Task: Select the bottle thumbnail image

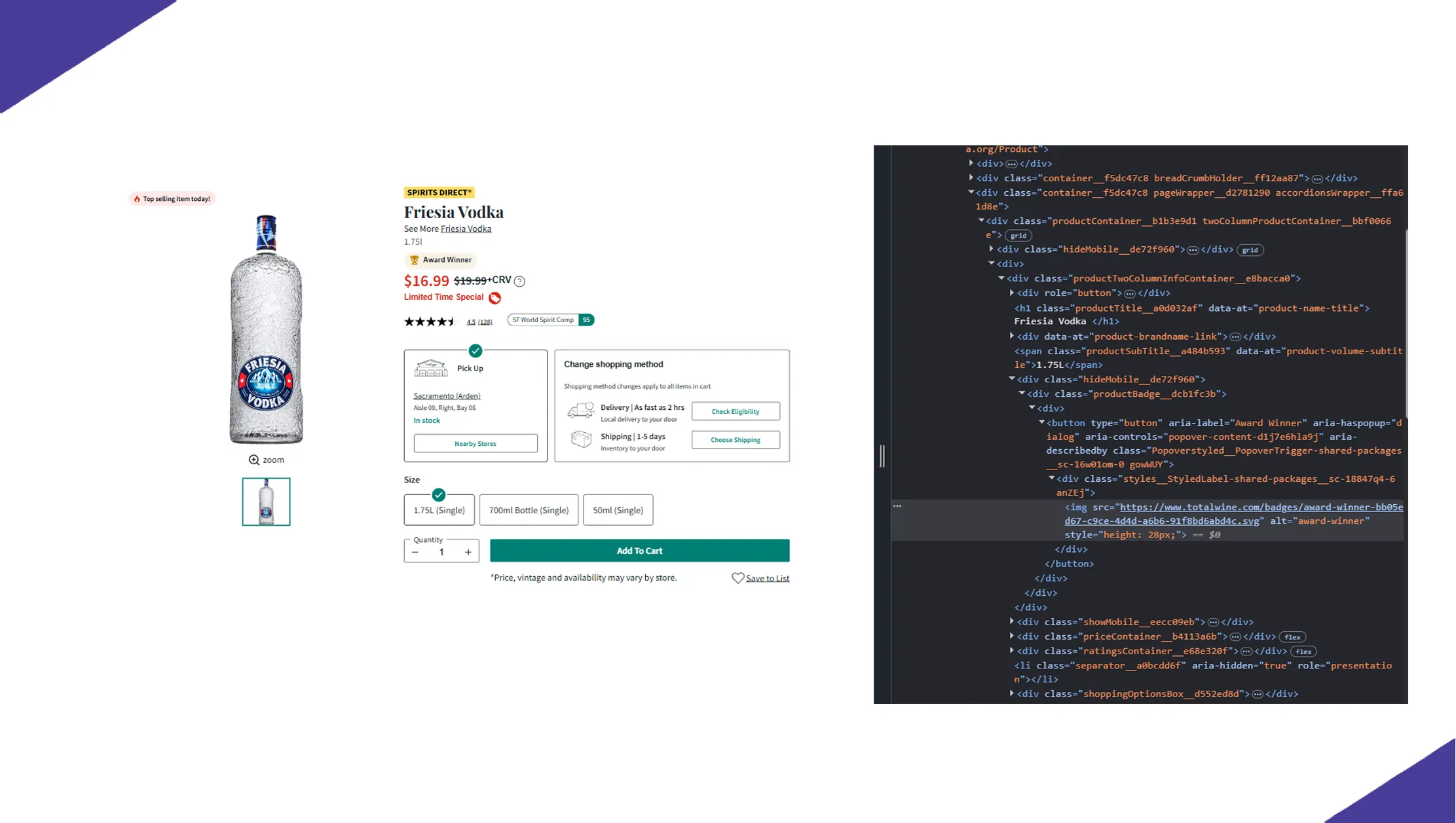Action: tap(266, 502)
